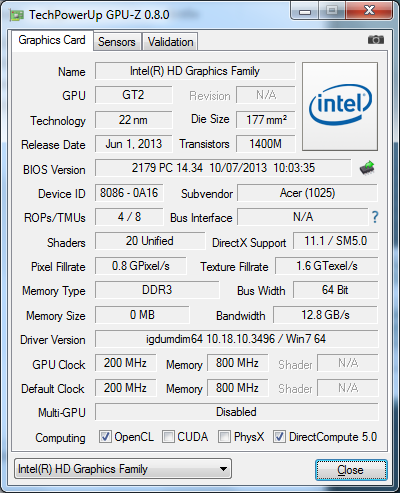The width and height of the screenshot is (400, 493).
Task: Click the Device ID field
Action: [x=129, y=193]
